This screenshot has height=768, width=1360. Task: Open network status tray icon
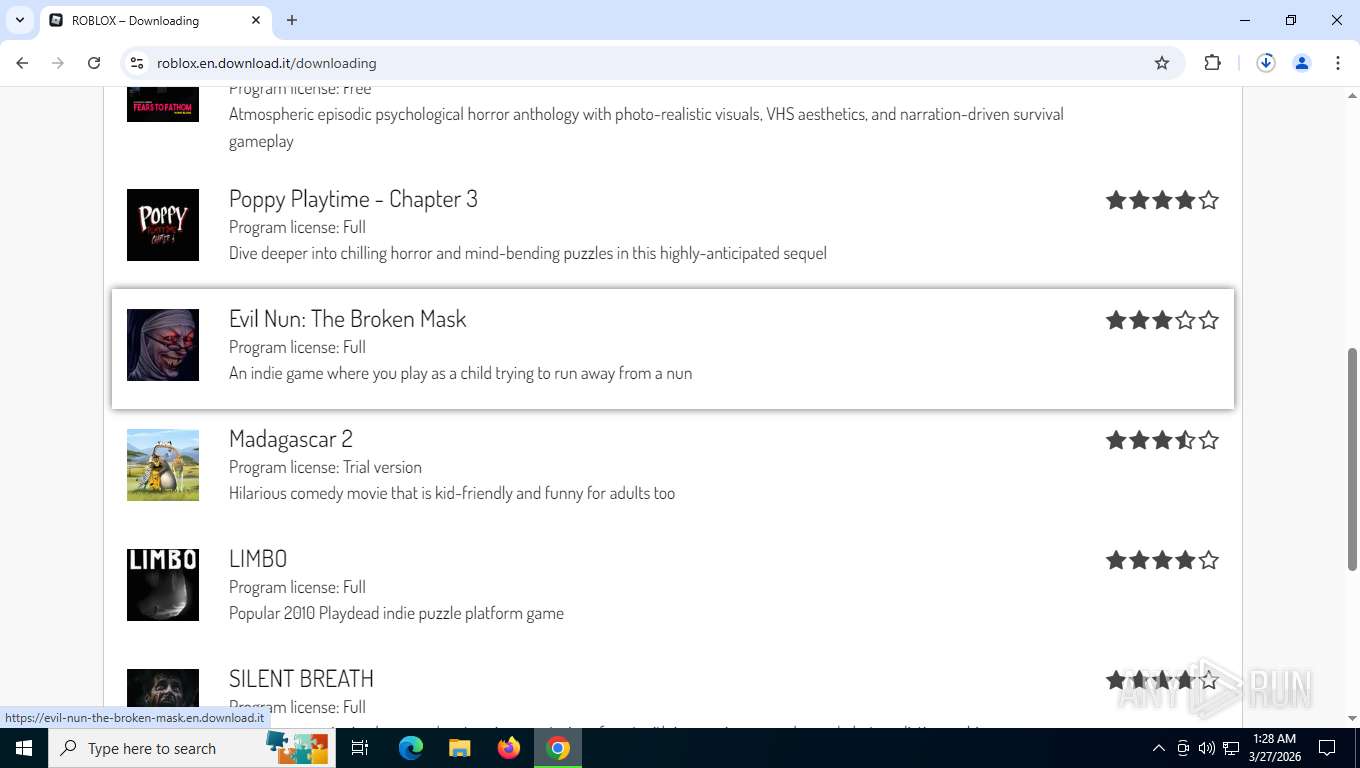coord(1231,748)
